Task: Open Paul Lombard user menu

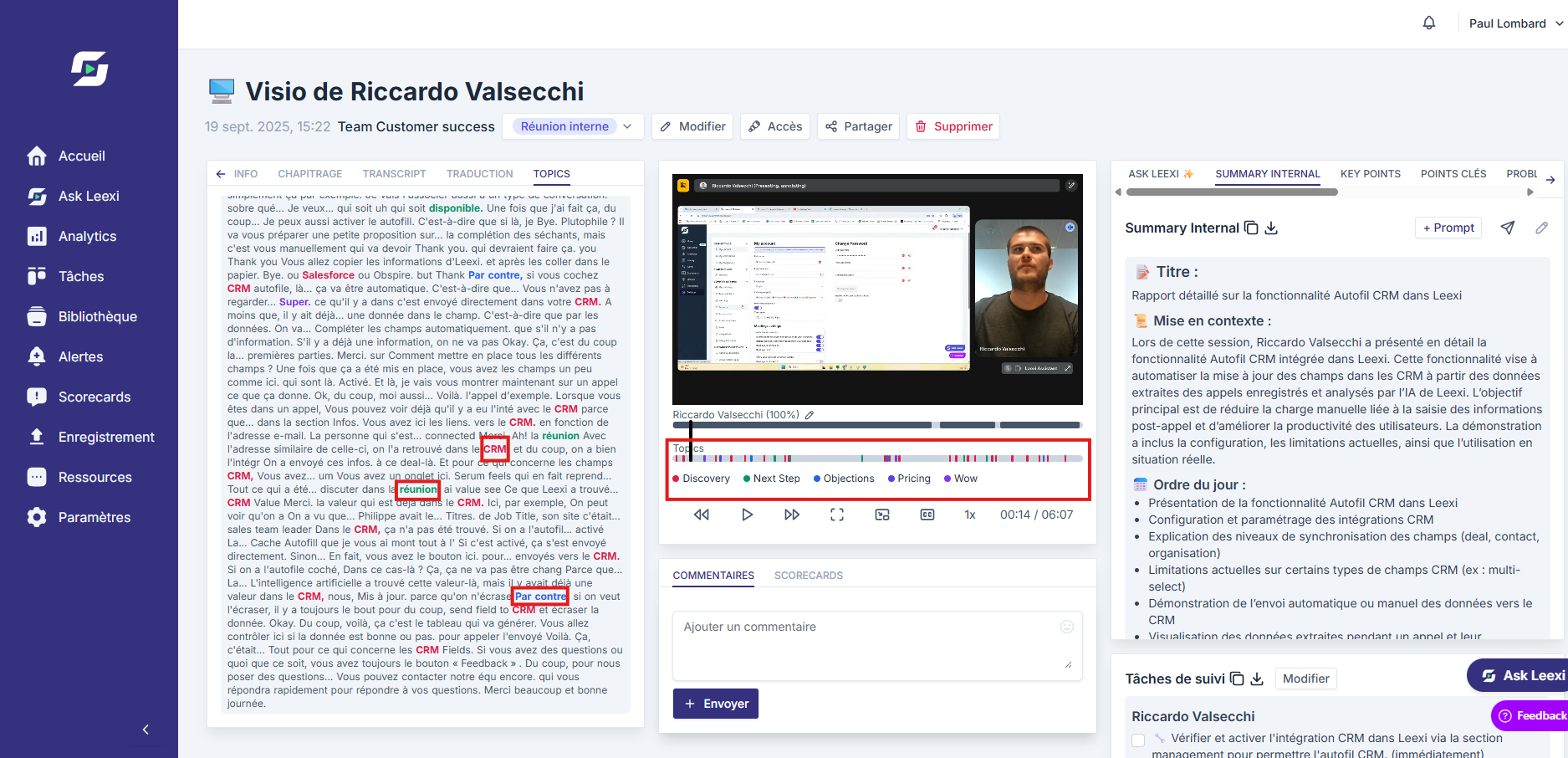Action: [1515, 23]
